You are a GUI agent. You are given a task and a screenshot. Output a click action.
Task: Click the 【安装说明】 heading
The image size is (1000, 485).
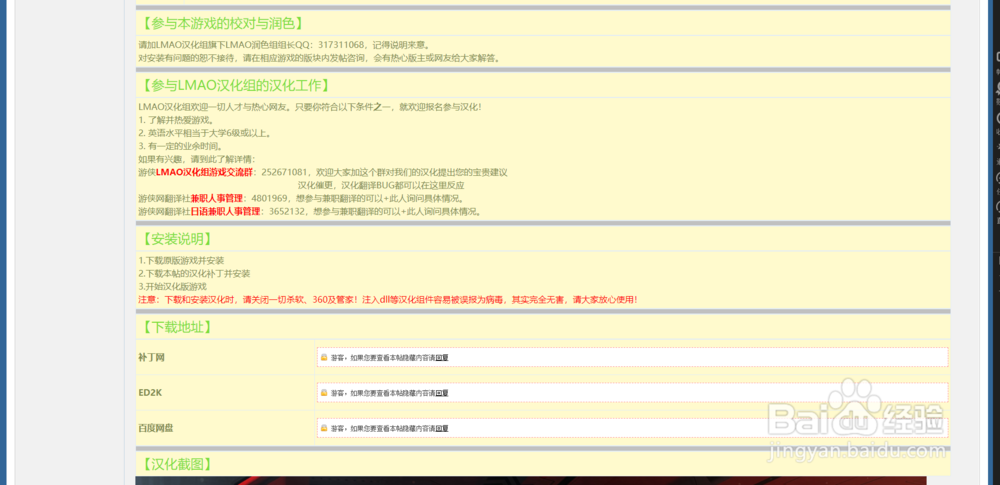click(x=175, y=239)
